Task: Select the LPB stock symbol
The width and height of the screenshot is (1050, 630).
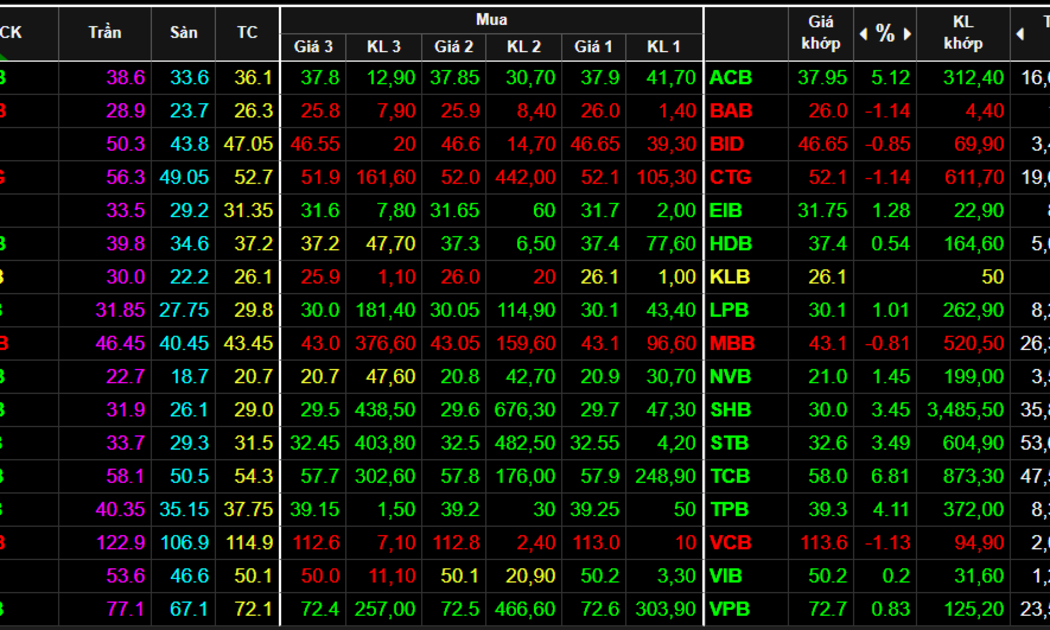Action: (x=729, y=310)
